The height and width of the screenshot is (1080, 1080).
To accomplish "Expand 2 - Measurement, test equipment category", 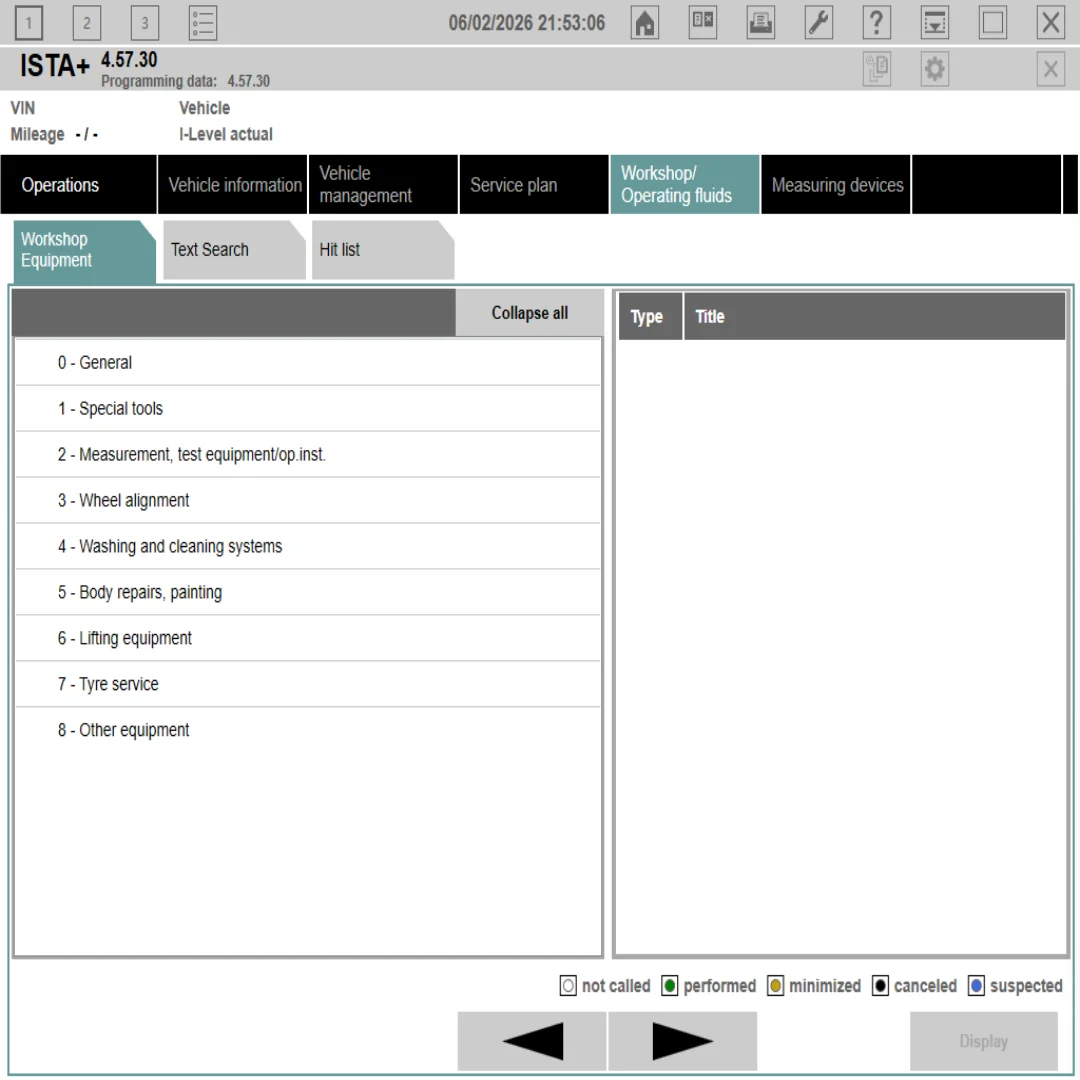I will click(x=308, y=455).
